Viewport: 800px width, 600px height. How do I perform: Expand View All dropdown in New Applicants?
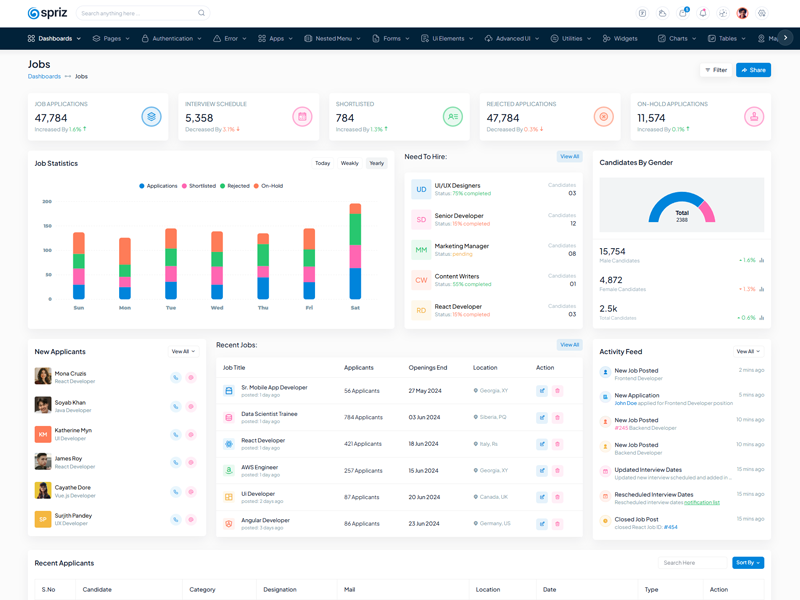click(183, 352)
